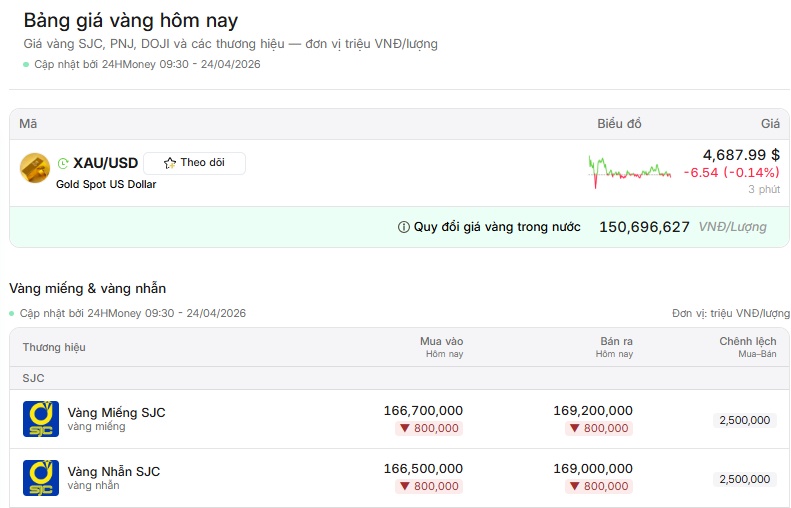
Task: Click the SJC logo for Vàng Miếng SJC
Action: [41, 419]
